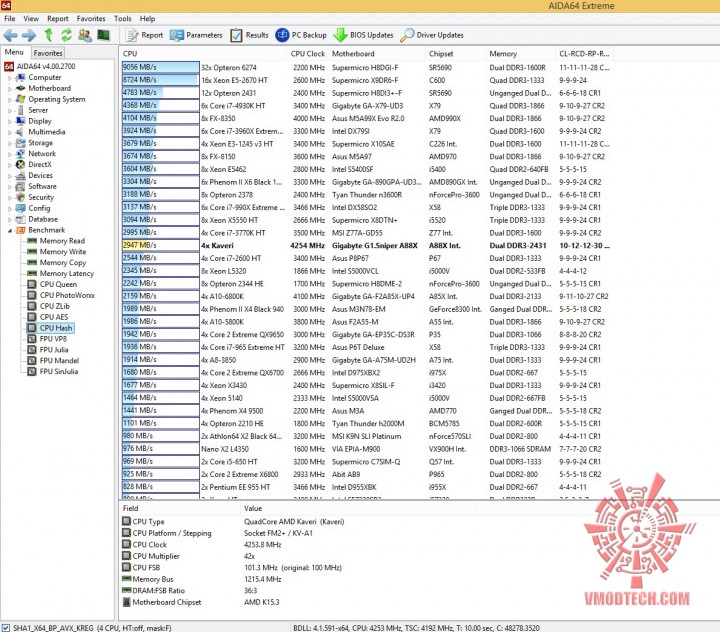Click the Forward arrow toolbar icon
This screenshot has width=720, height=632.
(x=29, y=35)
